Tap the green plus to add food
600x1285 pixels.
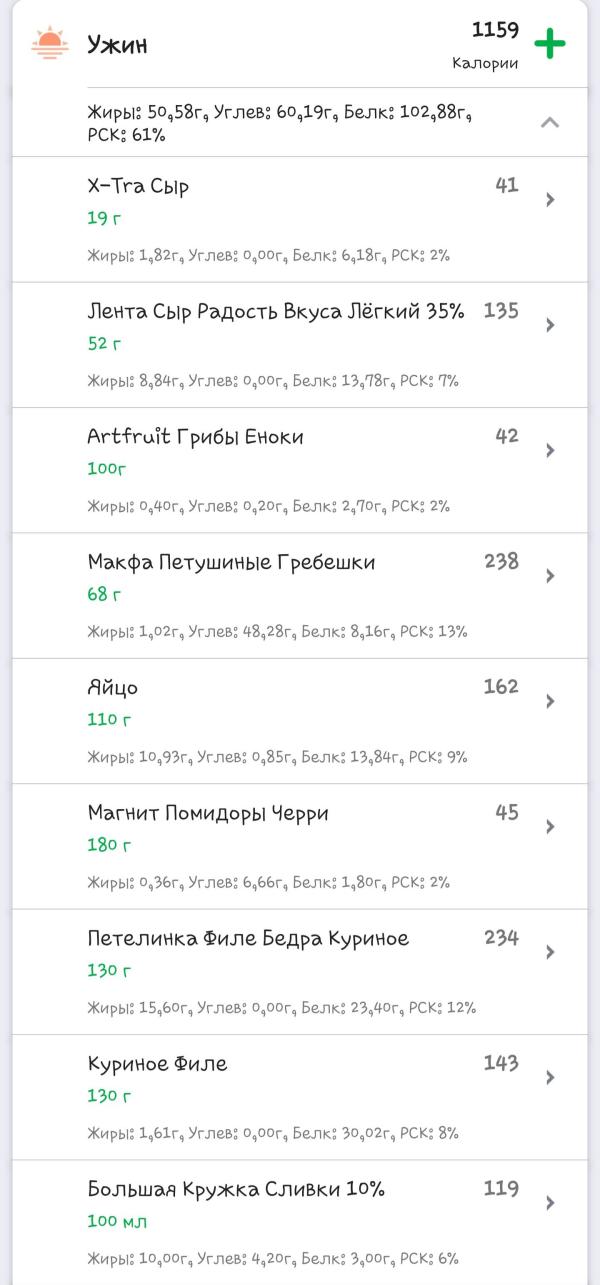(x=549, y=44)
